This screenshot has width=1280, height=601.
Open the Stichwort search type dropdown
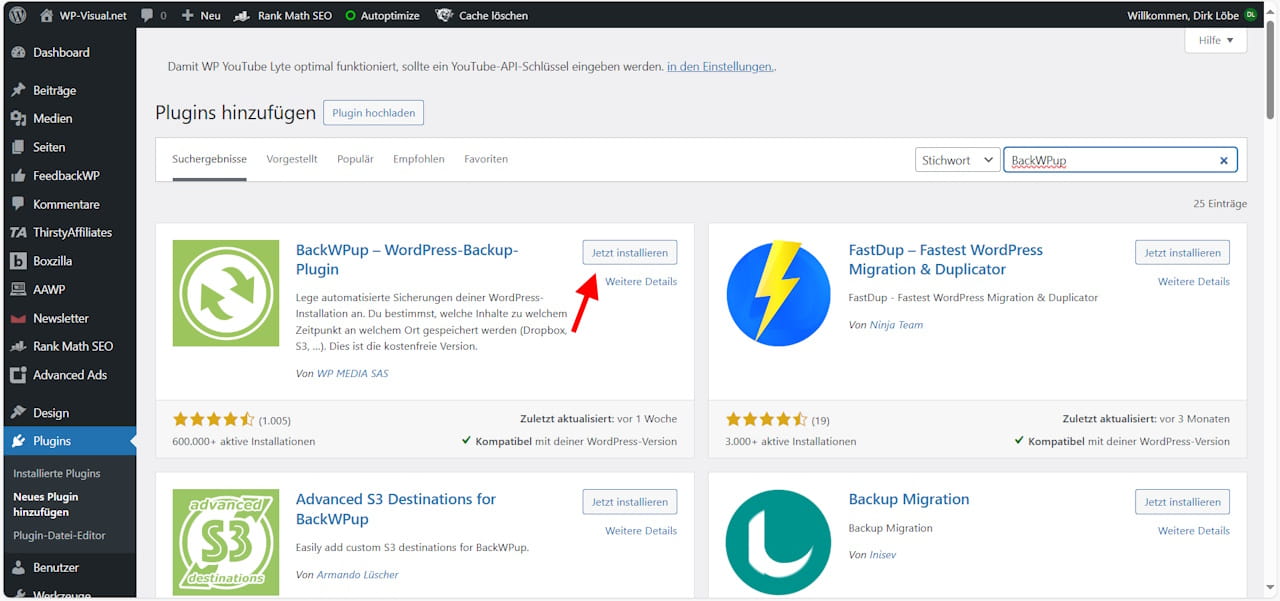tap(957, 160)
